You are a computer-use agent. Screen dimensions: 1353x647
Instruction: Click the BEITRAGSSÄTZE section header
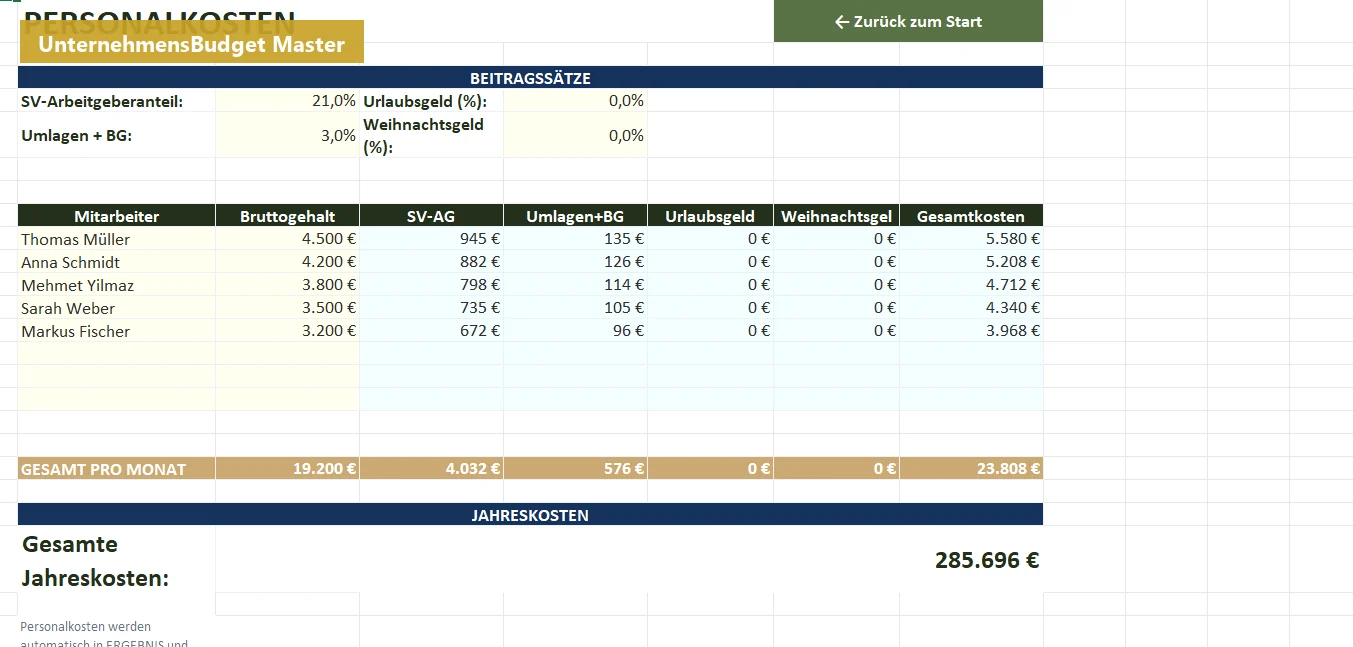pyautogui.click(x=530, y=78)
